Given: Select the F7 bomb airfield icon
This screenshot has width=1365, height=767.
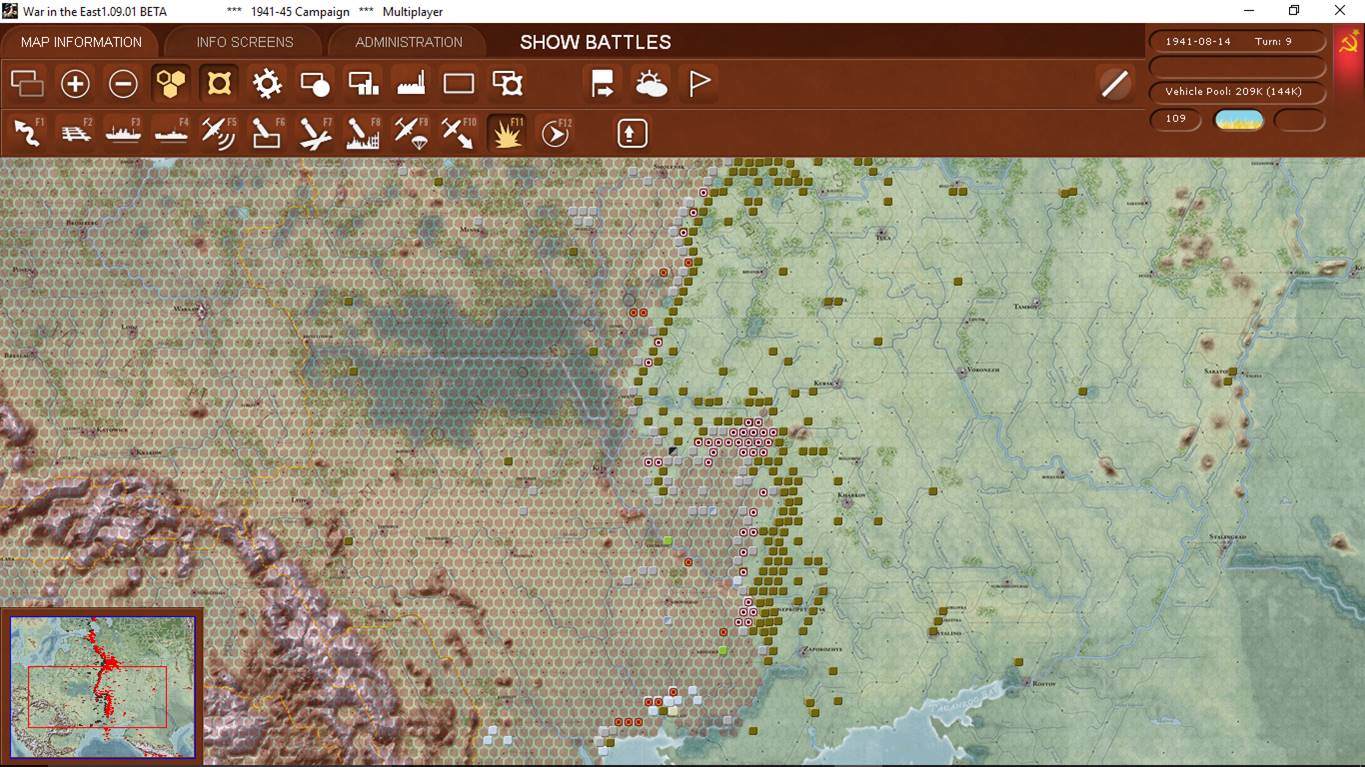Looking at the screenshot, I should tap(315, 132).
